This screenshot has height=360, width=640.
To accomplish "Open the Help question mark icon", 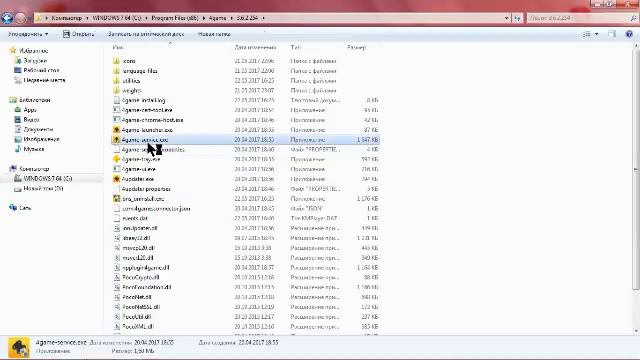I will click(629, 34).
